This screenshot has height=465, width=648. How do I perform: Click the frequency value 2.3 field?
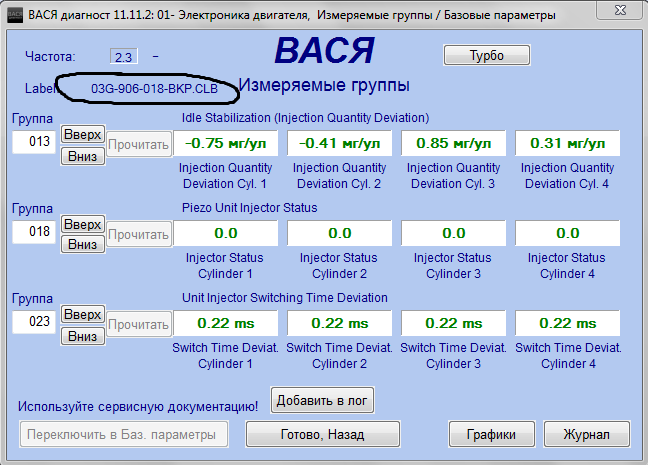click(124, 57)
